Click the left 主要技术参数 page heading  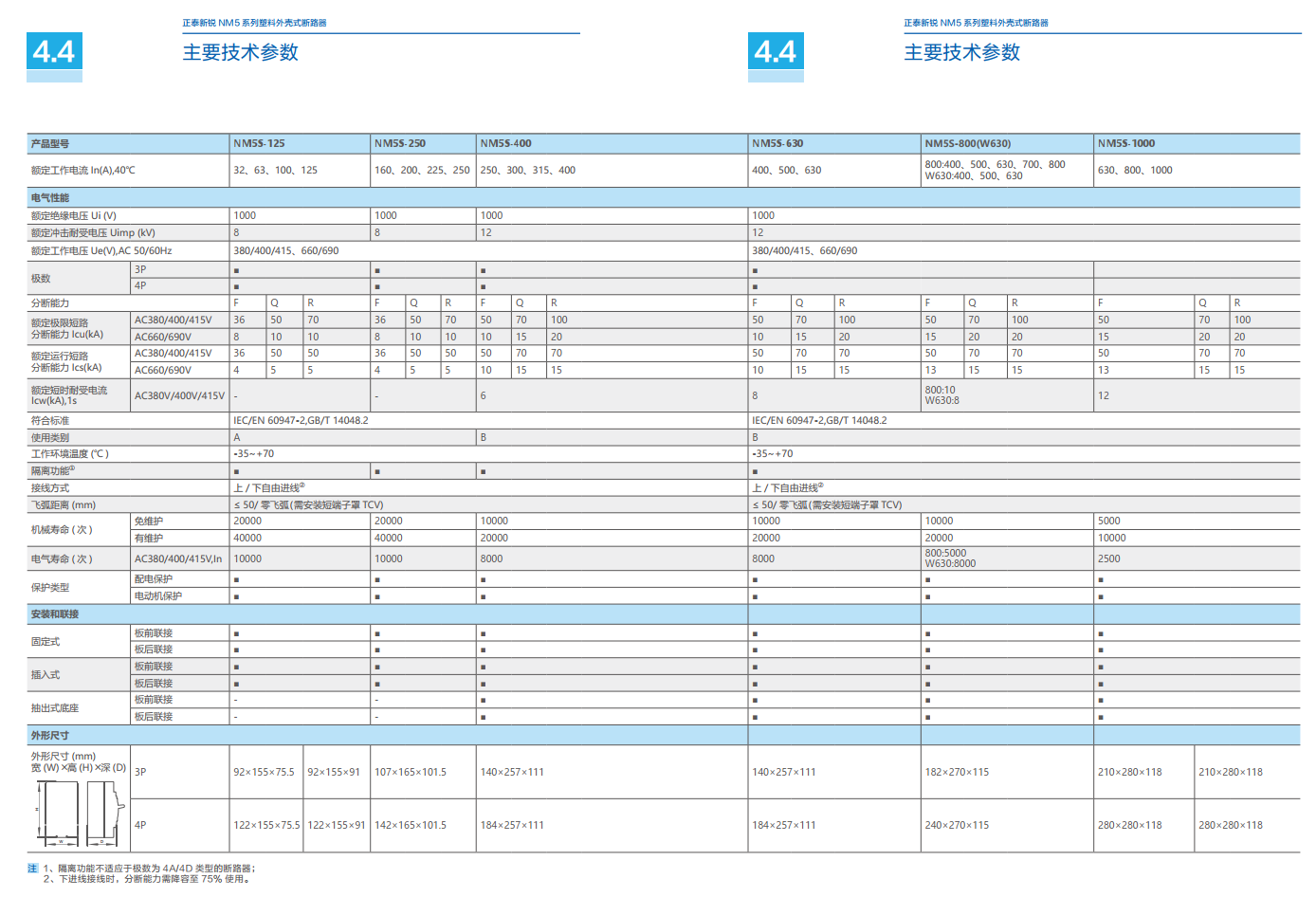coord(241,53)
